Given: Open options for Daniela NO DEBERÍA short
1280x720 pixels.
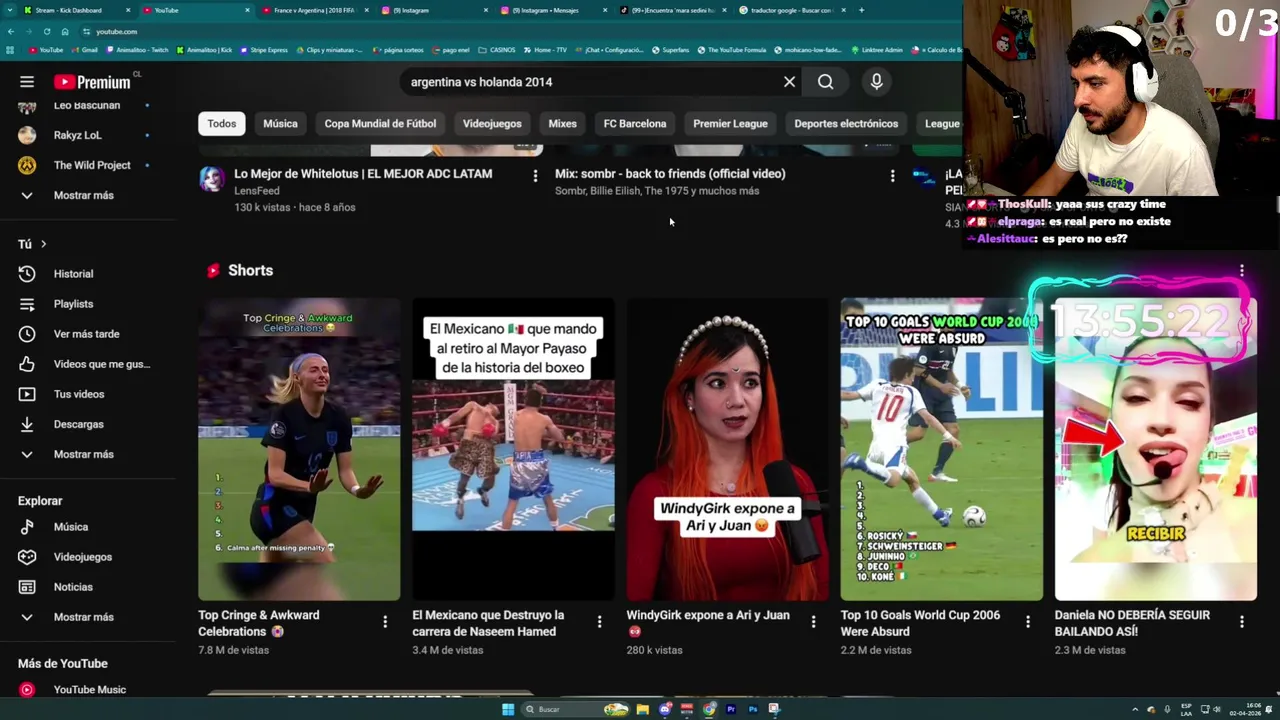Looking at the screenshot, I should click(1241, 622).
